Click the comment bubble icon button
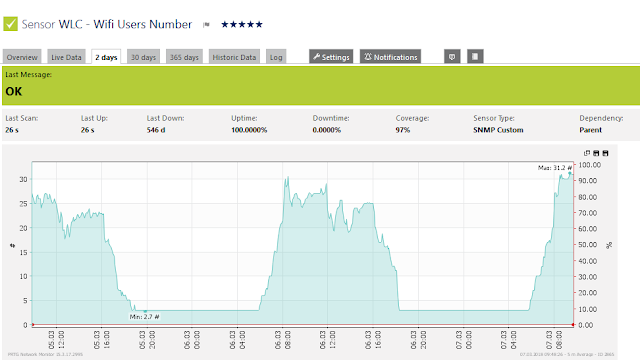Viewport: 640px width, 360px height. pos(452,57)
